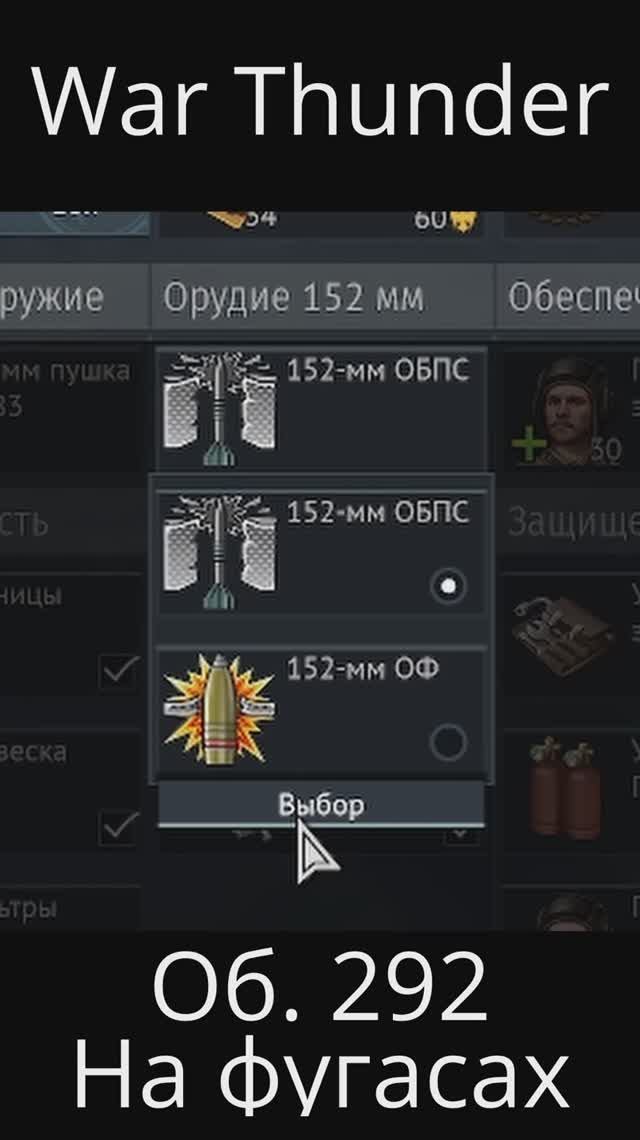Click the APFSDS shell icon in the selected ammo slot

coord(219,409)
